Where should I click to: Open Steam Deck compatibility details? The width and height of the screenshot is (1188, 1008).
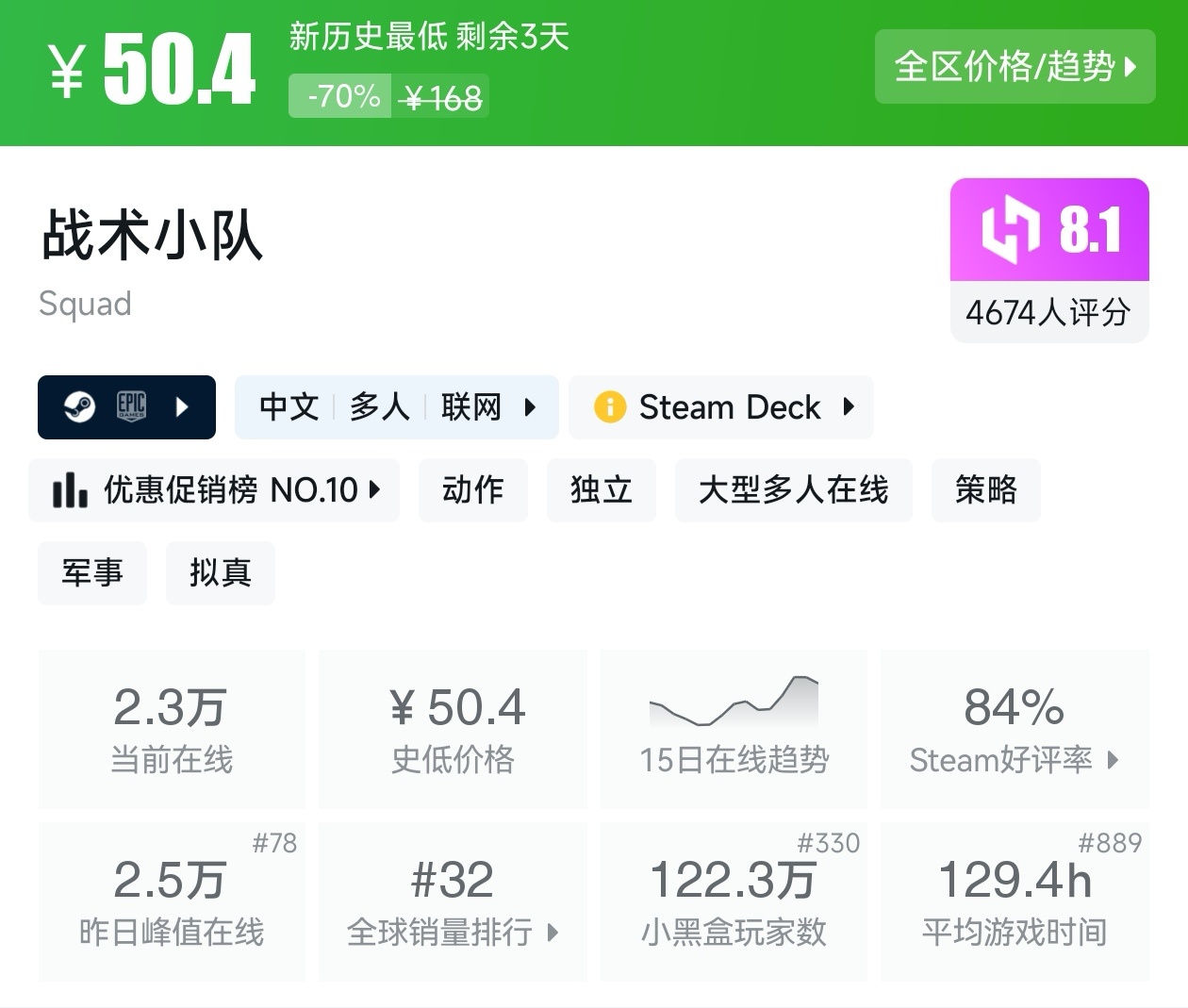pyautogui.click(x=720, y=407)
